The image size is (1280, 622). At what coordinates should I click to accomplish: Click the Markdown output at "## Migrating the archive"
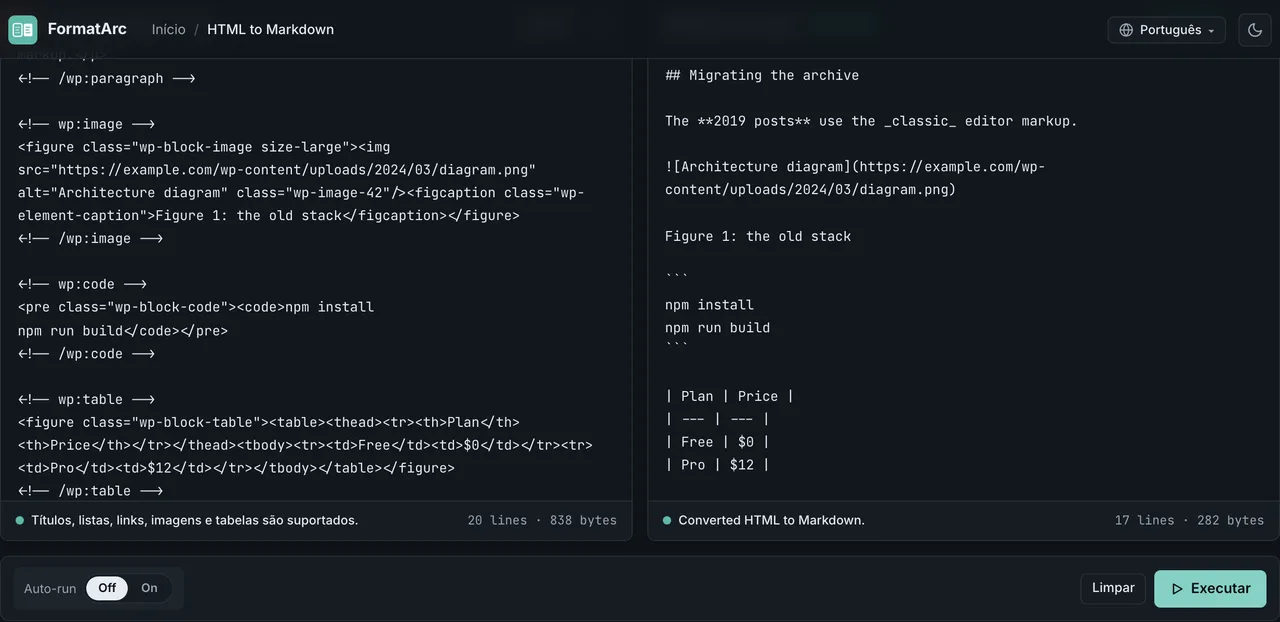(x=762, y=75)
